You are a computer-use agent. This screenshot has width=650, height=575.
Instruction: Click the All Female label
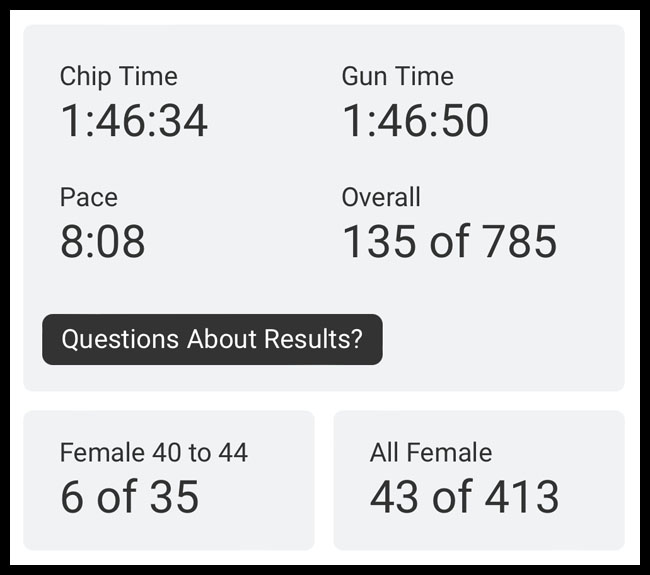pyautogui.click(x=431, y=452)
